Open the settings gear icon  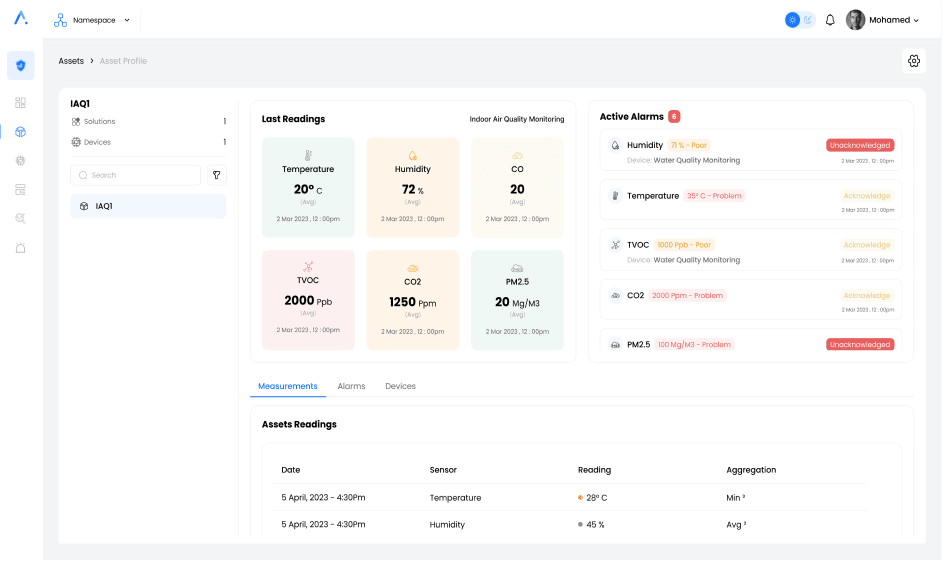pyautogui.click(x=914, y=61)
